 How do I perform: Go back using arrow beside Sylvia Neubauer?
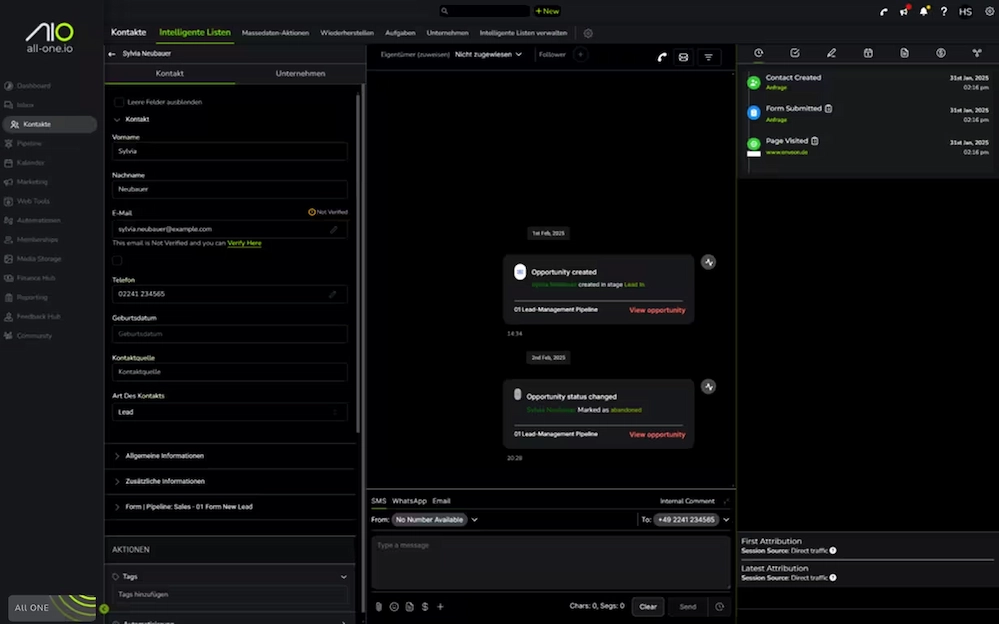[x=112, y=54]
